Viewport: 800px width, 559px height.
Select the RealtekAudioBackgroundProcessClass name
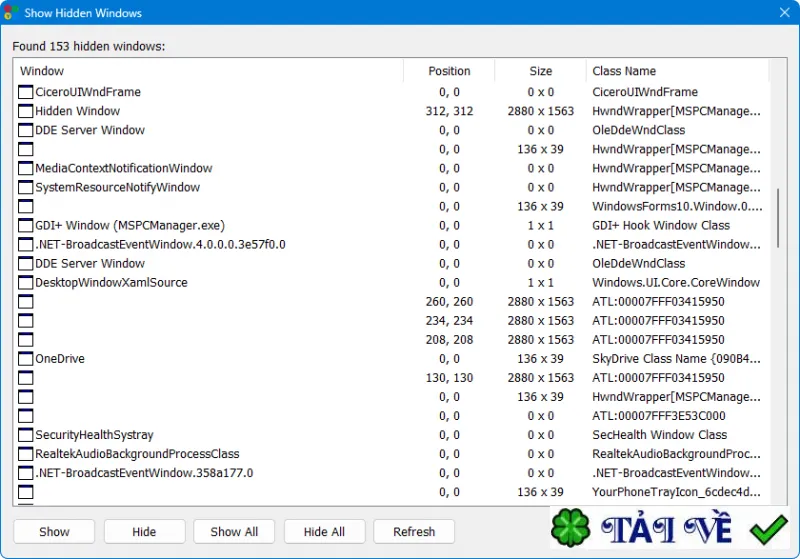pyautogui.click(x=137, y=454)
